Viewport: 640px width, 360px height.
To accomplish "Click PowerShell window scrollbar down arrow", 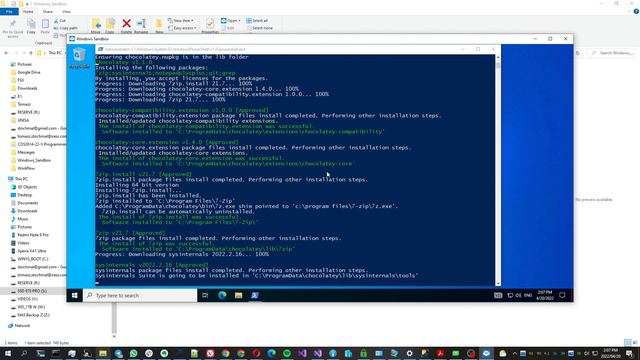I will tap(498, 283).
